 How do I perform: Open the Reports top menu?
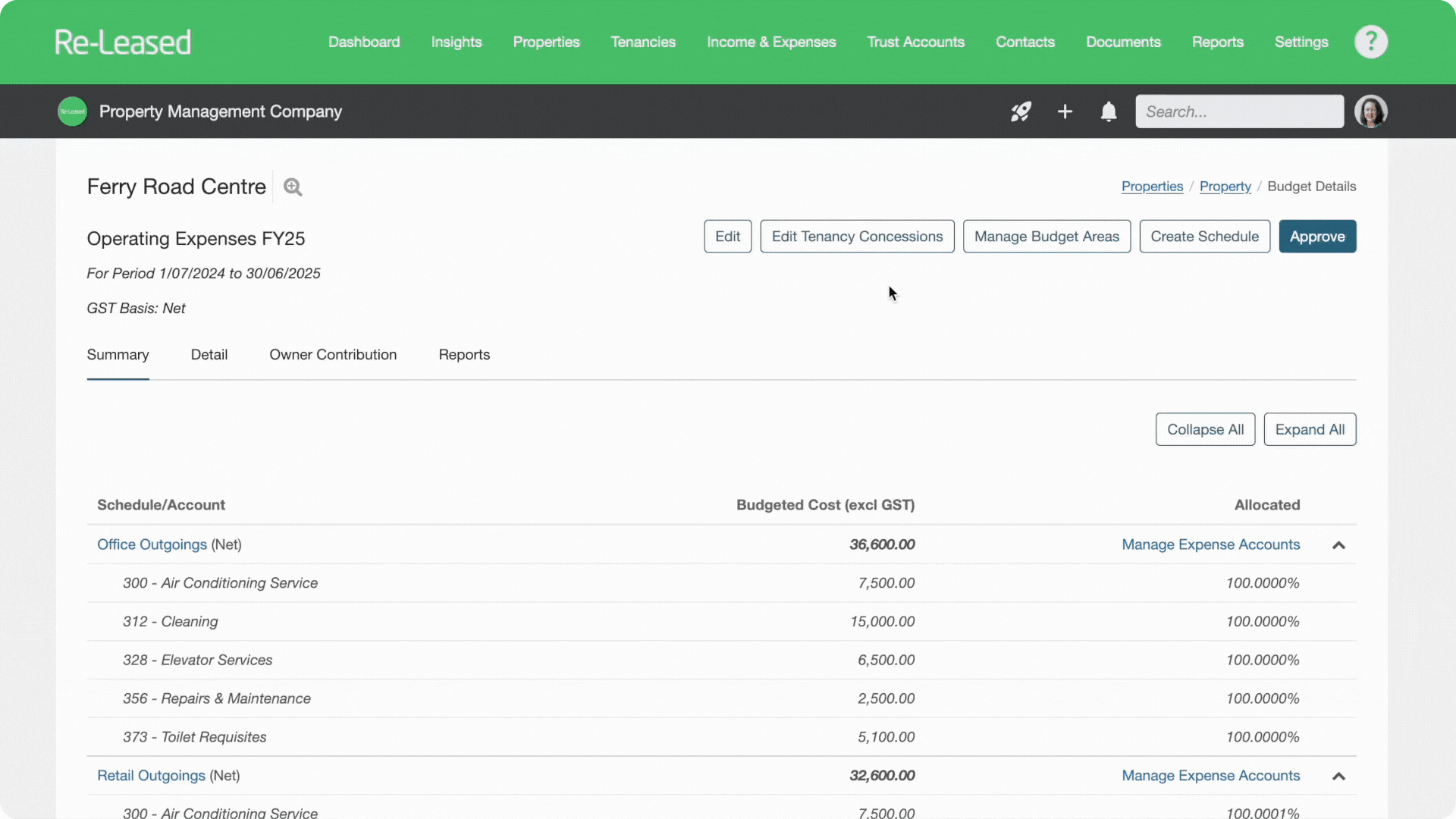click(x=1217, y=42)
